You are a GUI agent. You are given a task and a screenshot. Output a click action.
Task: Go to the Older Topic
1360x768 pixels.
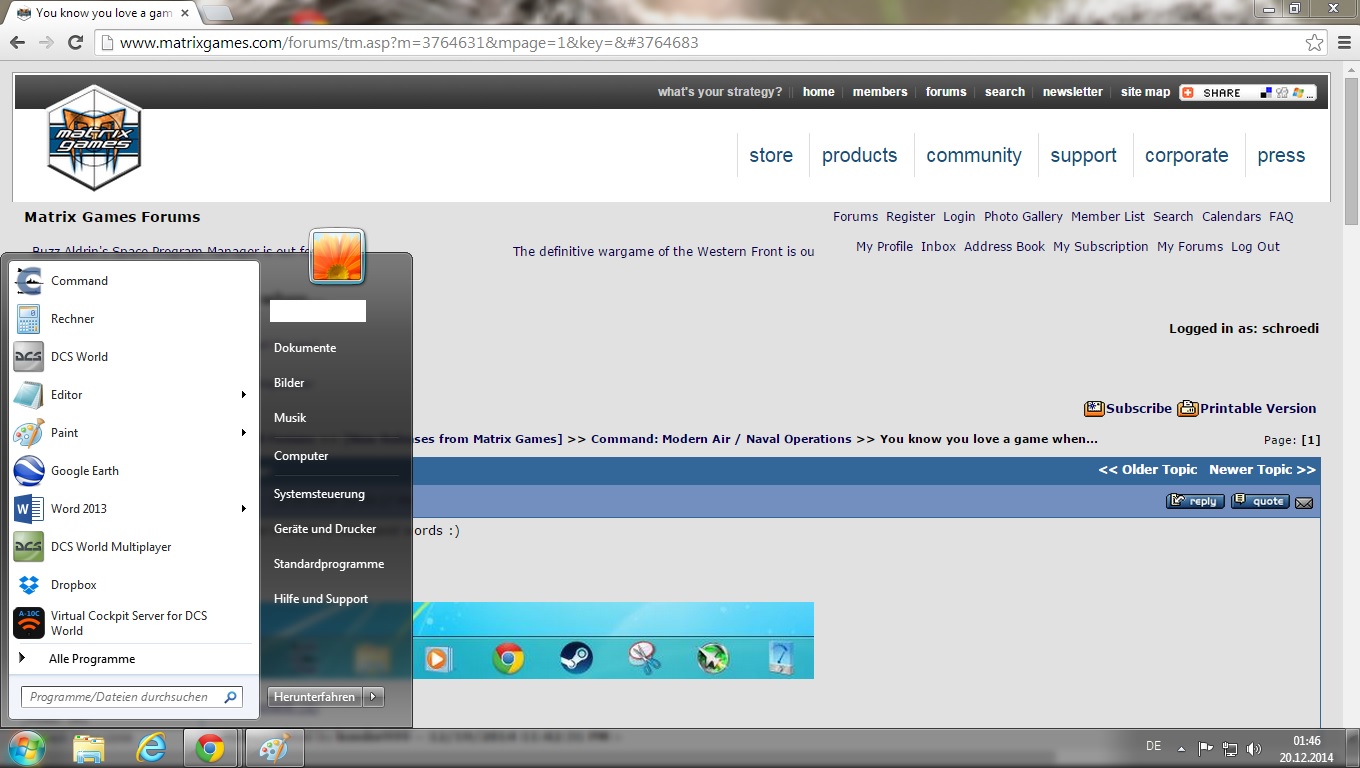click(x=1147, y=469)
